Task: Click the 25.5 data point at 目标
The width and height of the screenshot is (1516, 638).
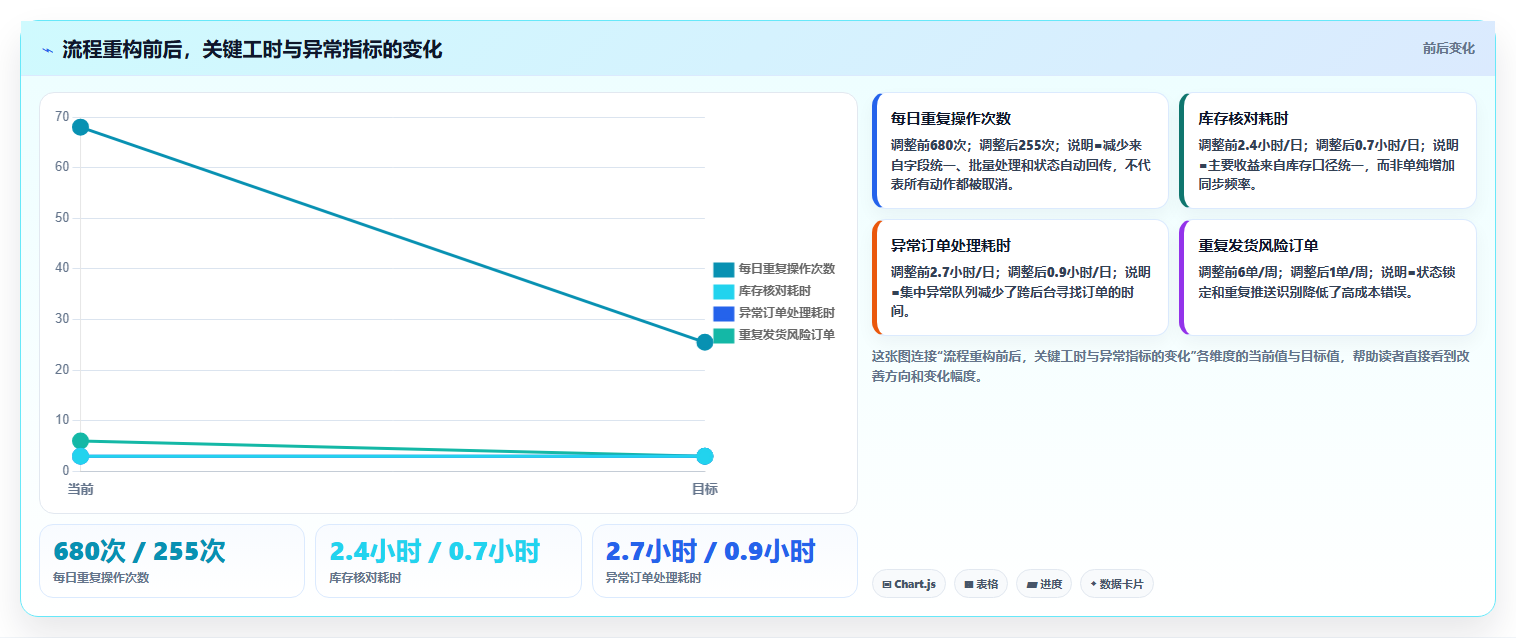Action: [705, 342]
